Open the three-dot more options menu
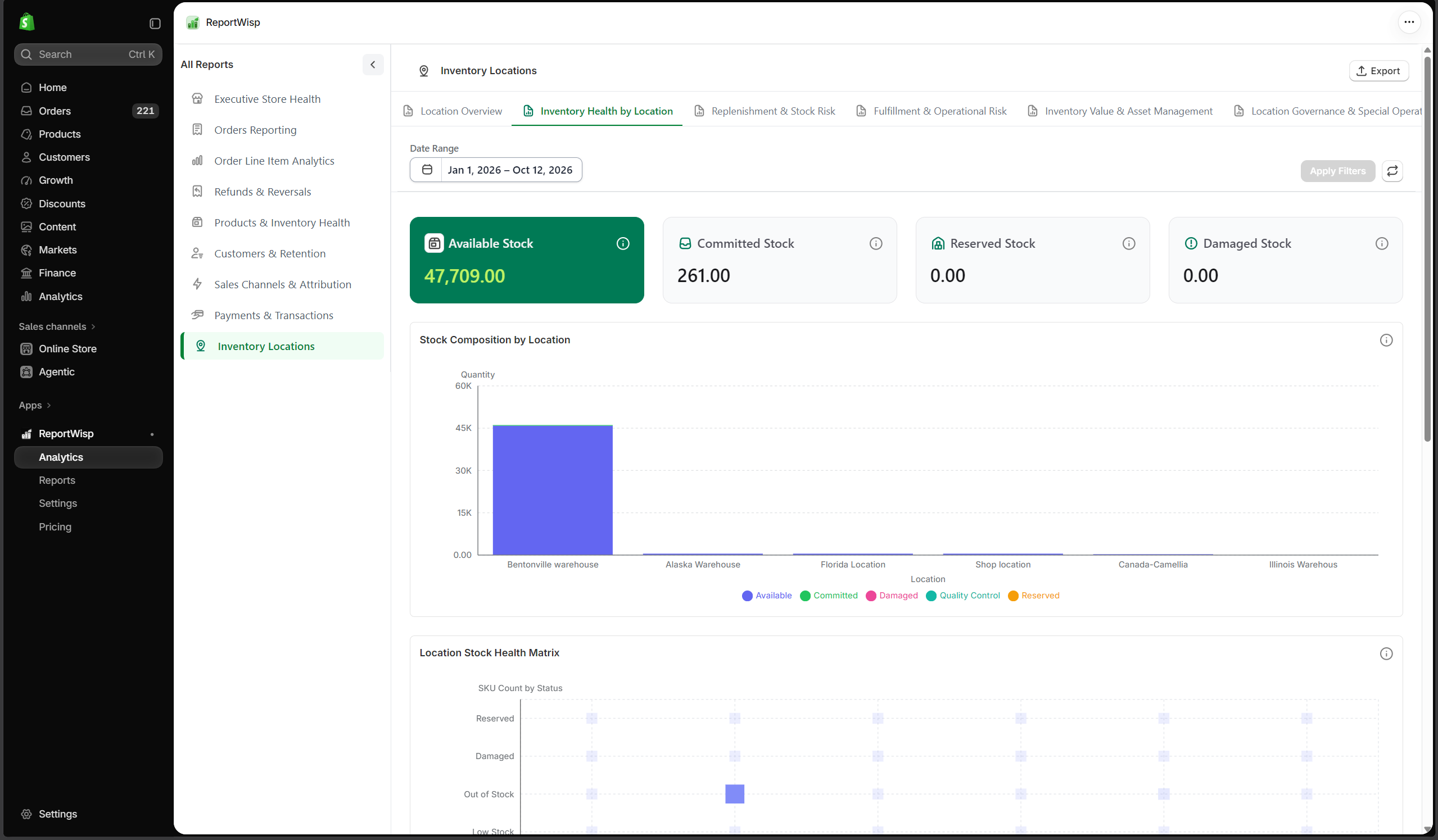Viewport: 1438px width, 840px height. pyautogui.click(x=1409, y=22)
